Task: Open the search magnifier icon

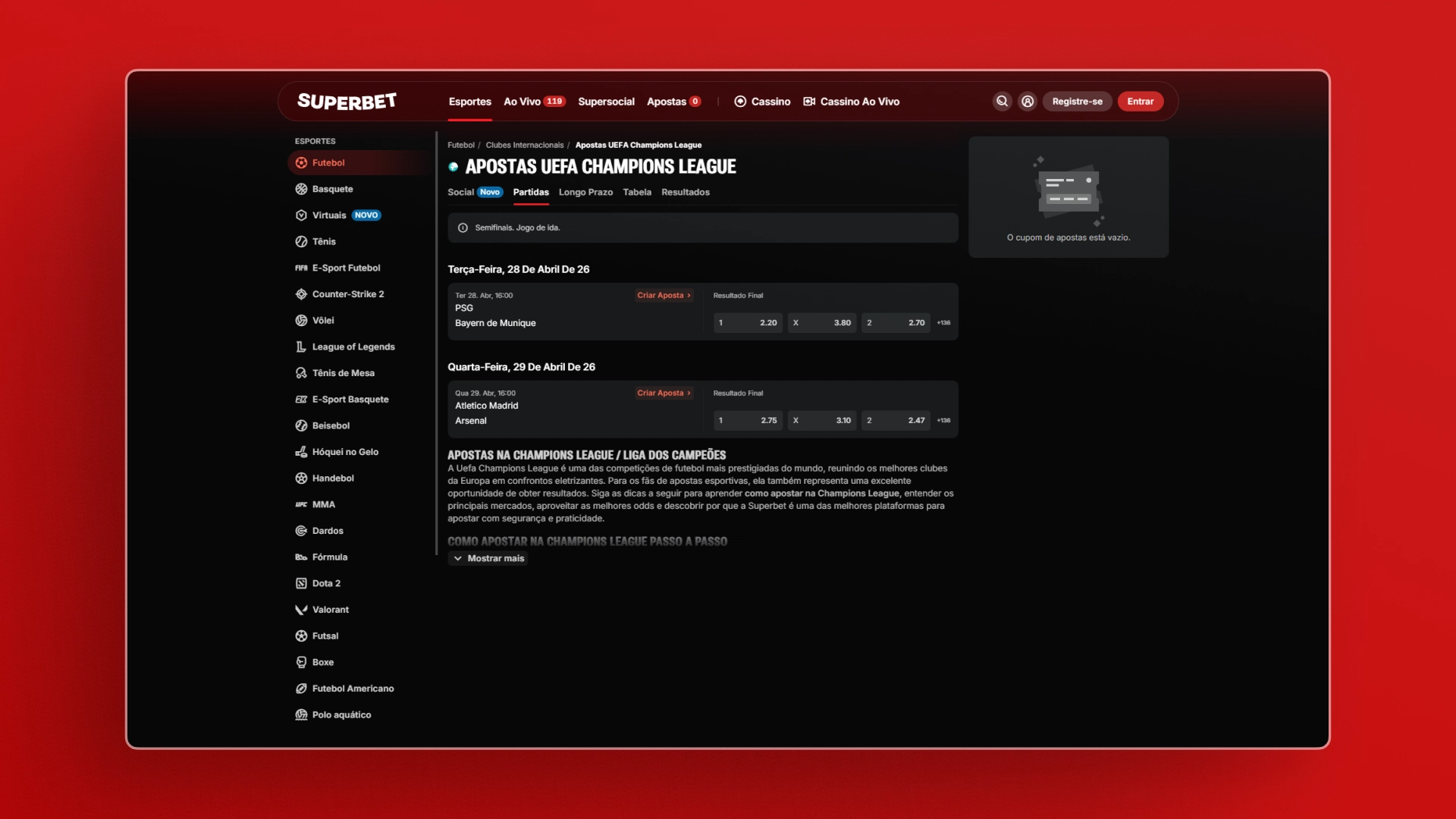Action: [1002, 102]
